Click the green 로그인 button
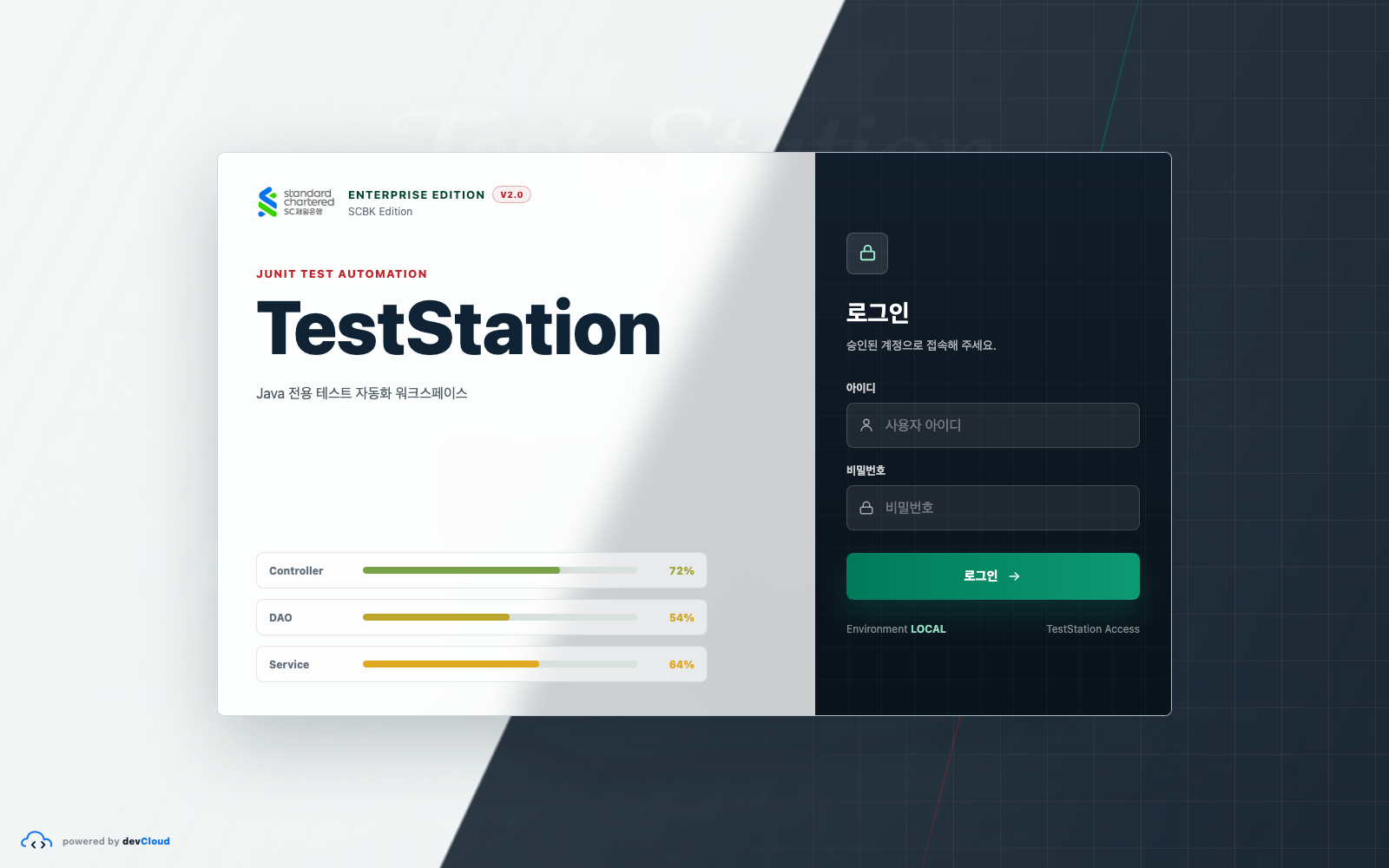Viewport: 1389px width, 868px height. coord(993,576)
